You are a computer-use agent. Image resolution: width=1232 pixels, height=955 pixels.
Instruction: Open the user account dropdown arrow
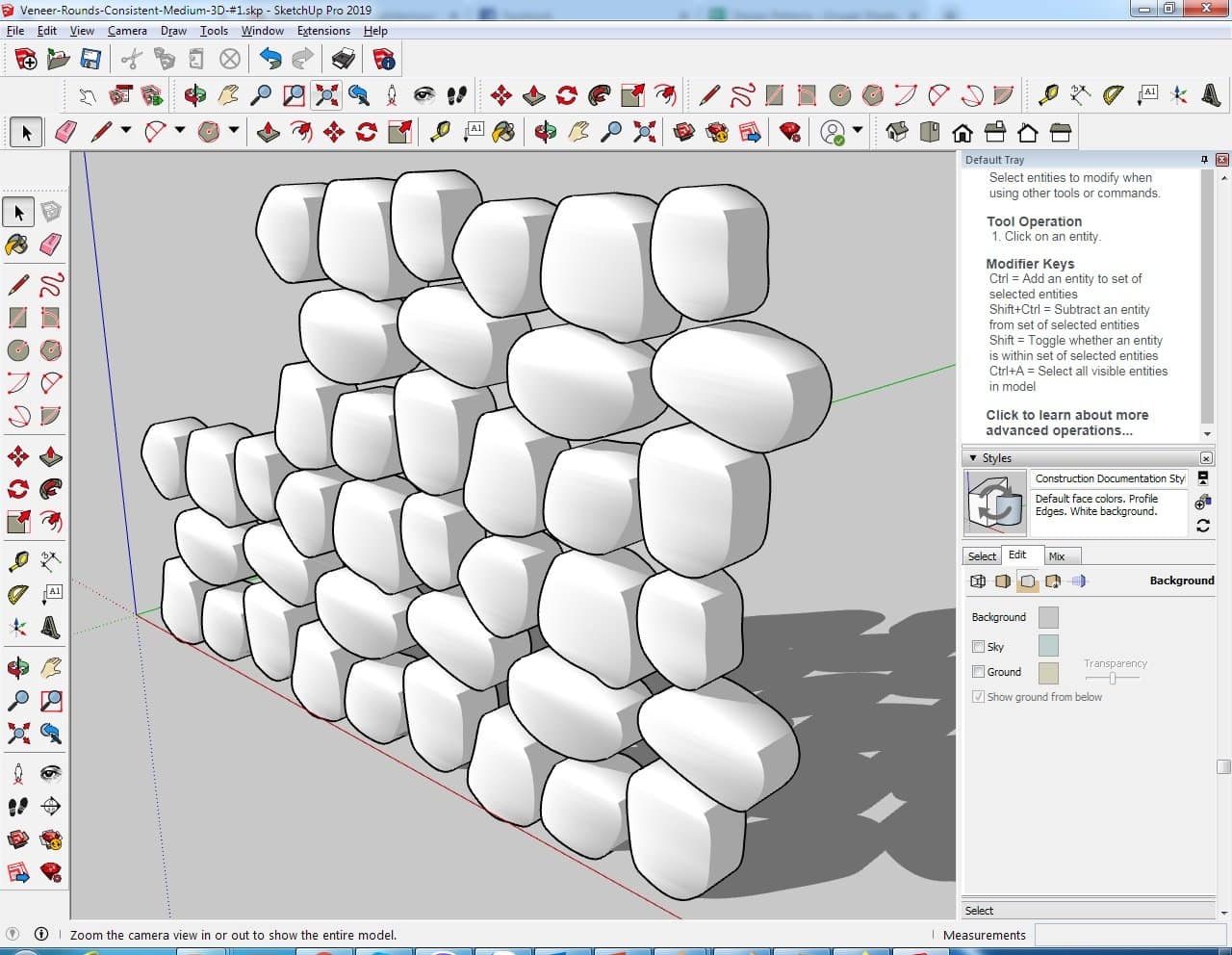click(858, 131)
